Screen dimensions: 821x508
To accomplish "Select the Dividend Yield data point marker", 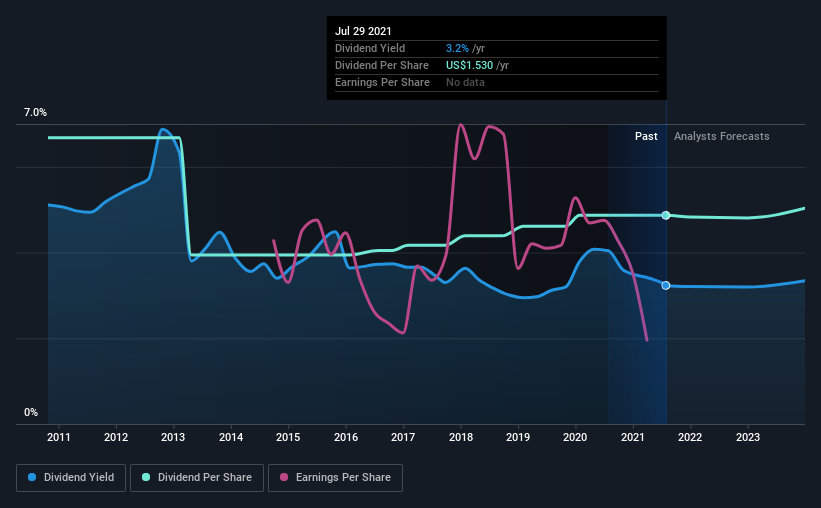I will (665, 285).
